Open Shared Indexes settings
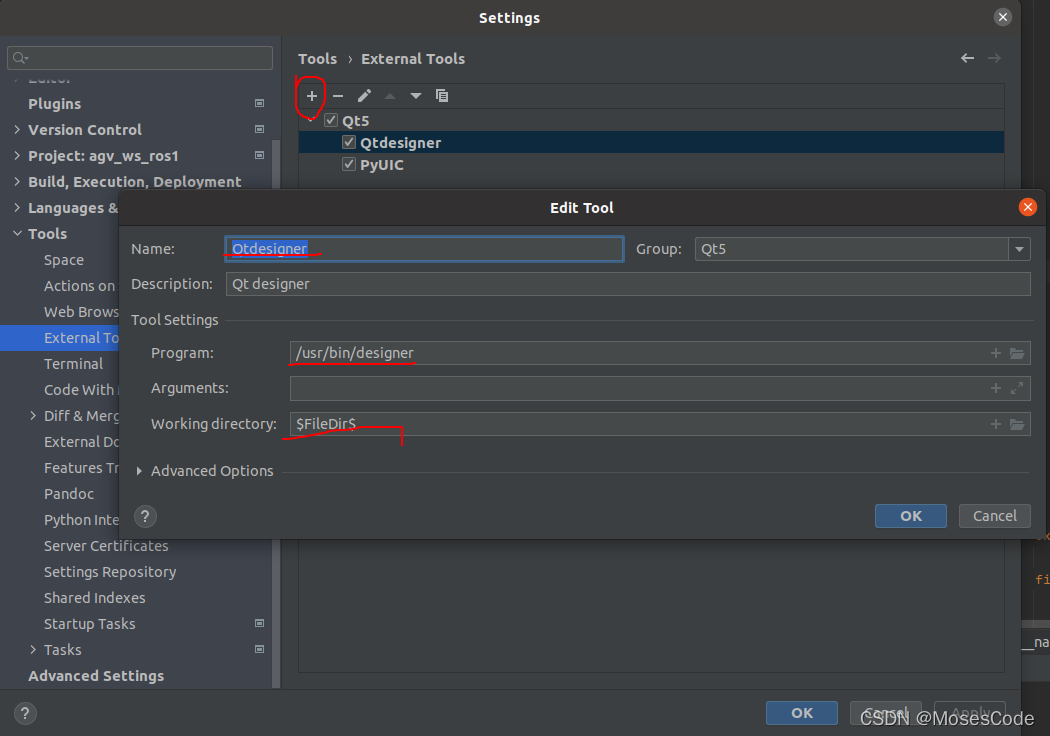 pos(94,597)
